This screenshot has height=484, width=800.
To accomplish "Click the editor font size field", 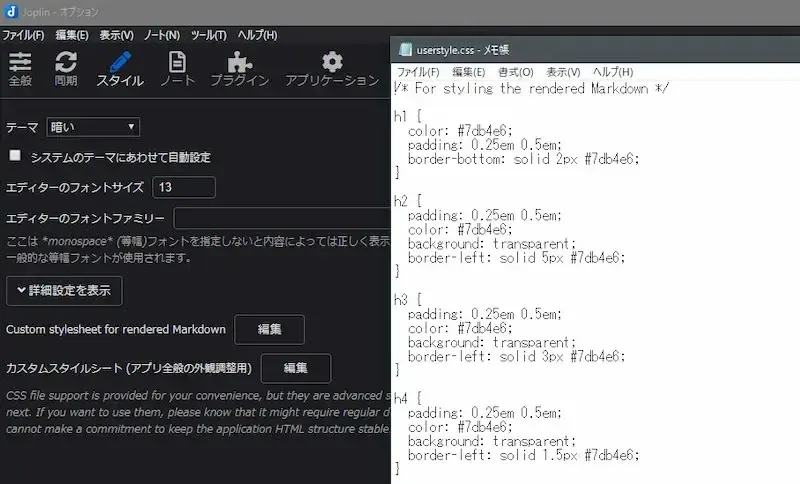I will pos(183,187).
